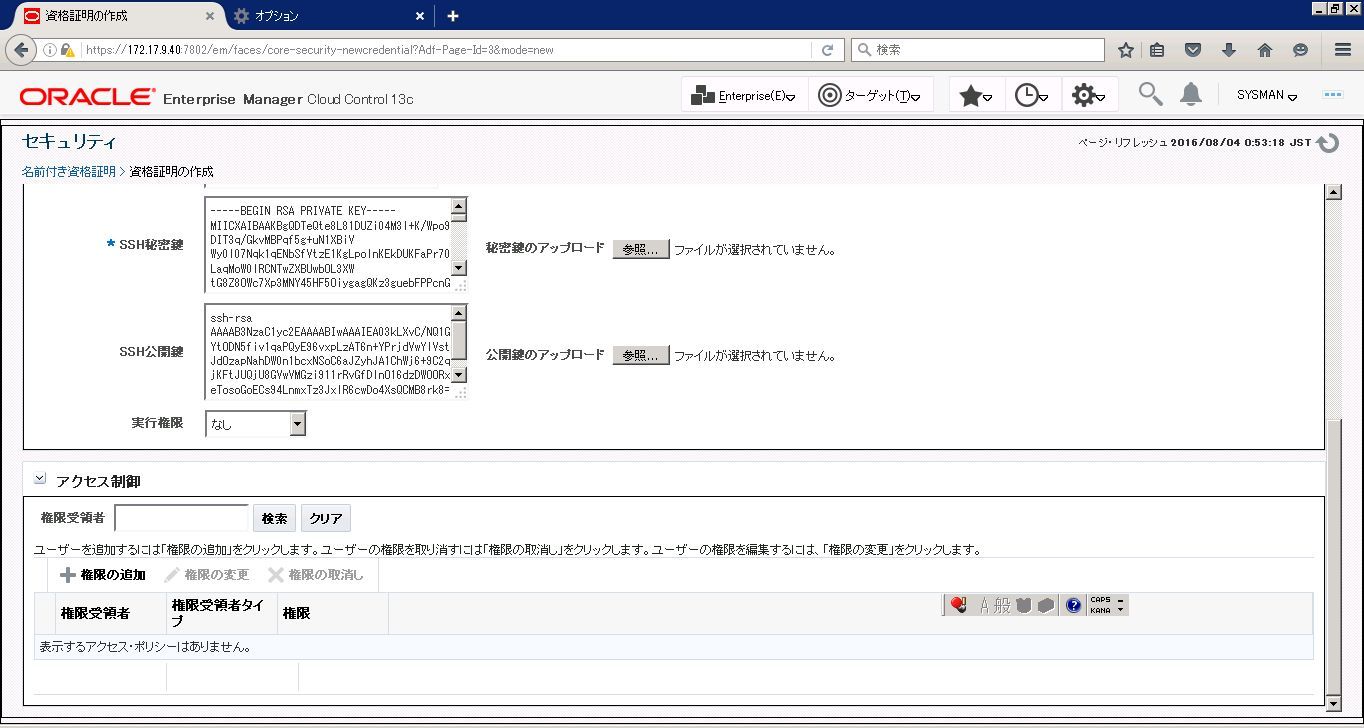Click the site information icon in address bar
Screen dimensions: 1364x728
pos(49,49)
